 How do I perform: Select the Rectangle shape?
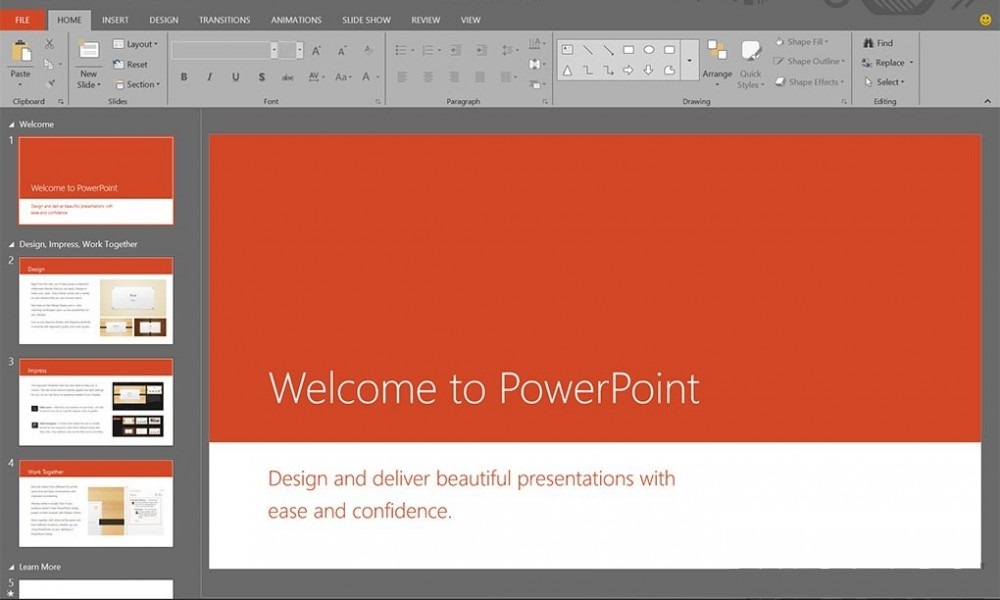(628, 50)
